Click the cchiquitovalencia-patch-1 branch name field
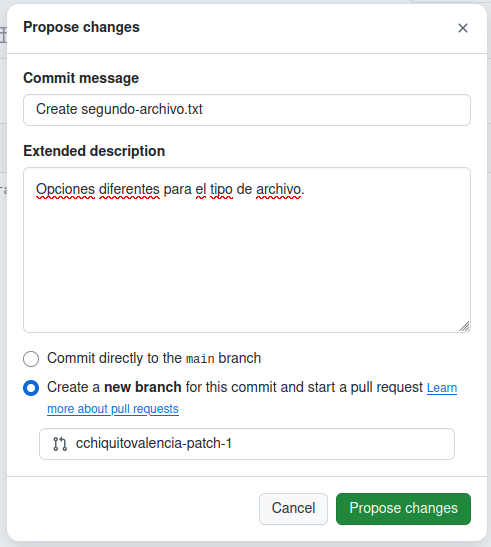Image resolution: width=491 pixels, height=547 pixels. pyautogui.click(x=247, y=444)
